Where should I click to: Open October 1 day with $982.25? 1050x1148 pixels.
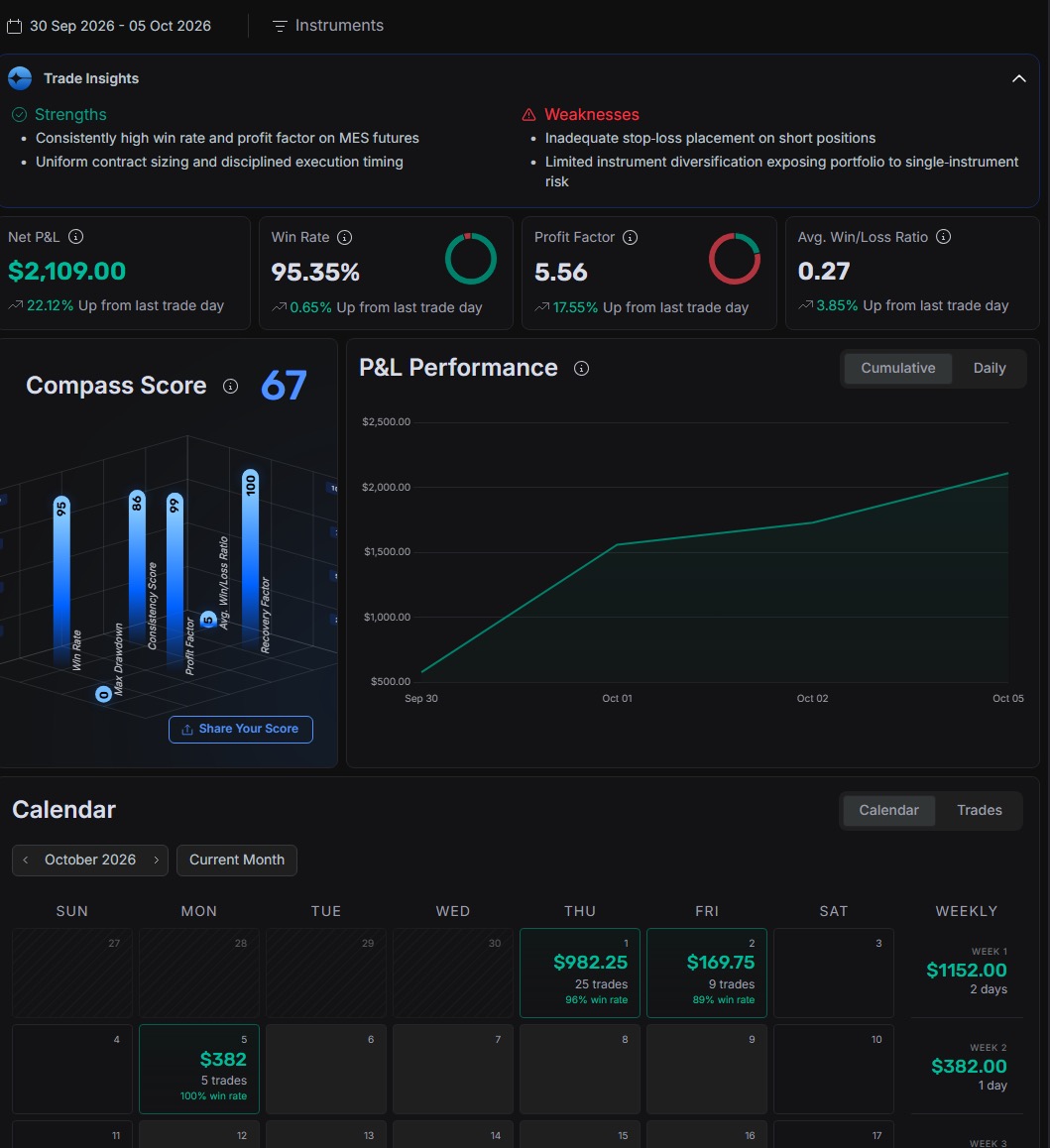point(580,973)
